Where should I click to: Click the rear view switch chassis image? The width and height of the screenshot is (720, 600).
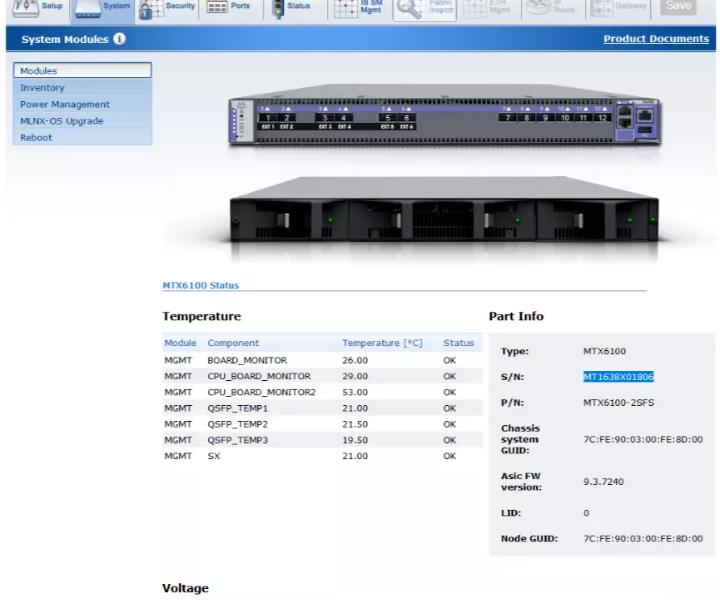coord(444,209)
